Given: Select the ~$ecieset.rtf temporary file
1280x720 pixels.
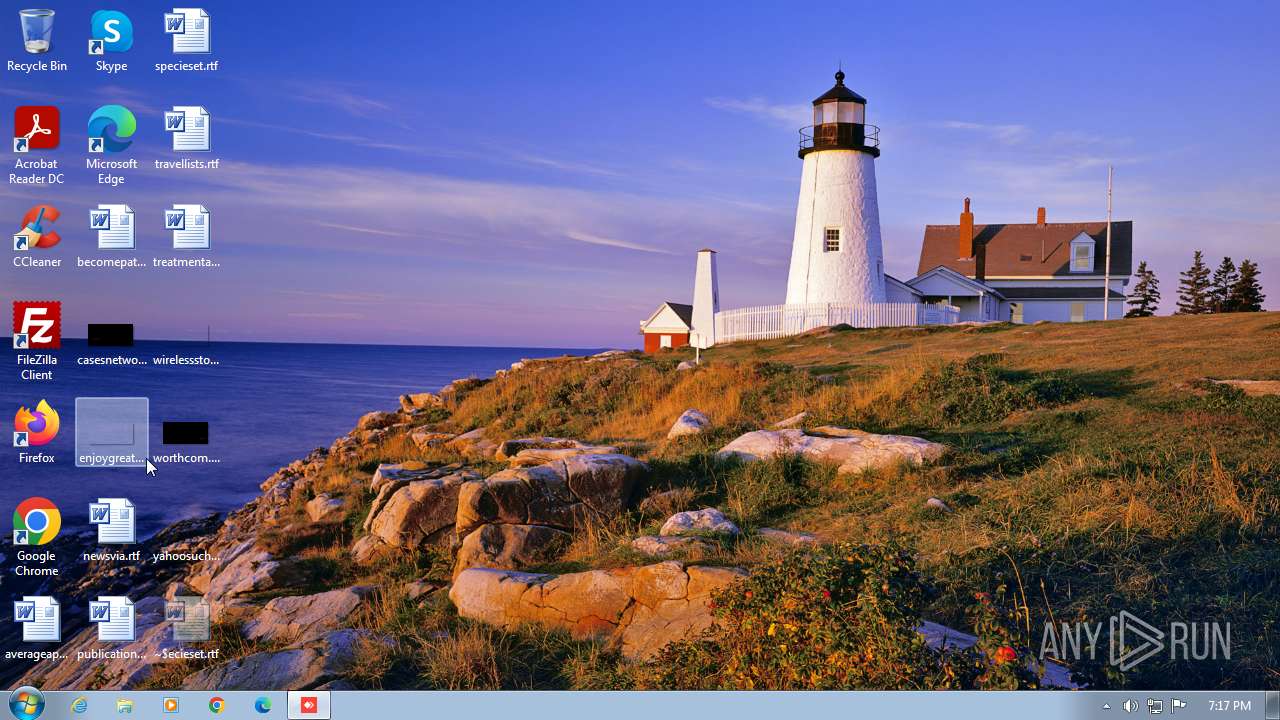Looking at the screenshot, I should [186, 629].
